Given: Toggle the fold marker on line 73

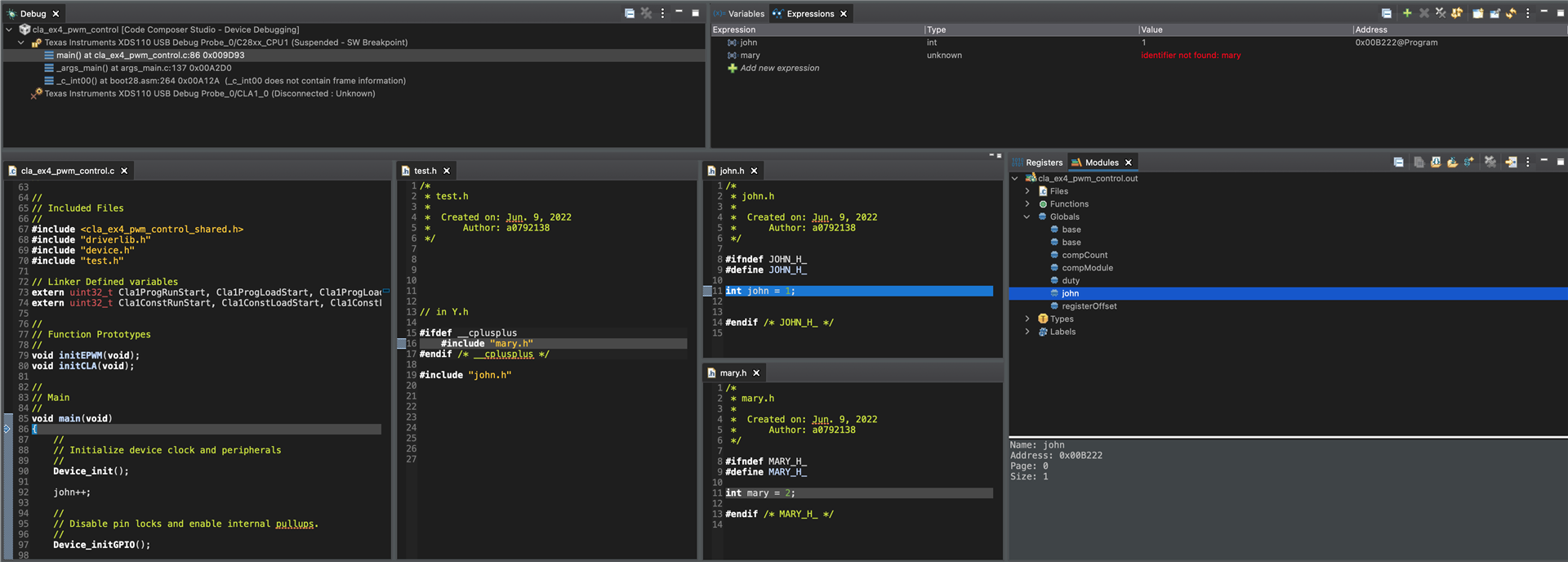Looking at the screenshot, I should 386,292.
